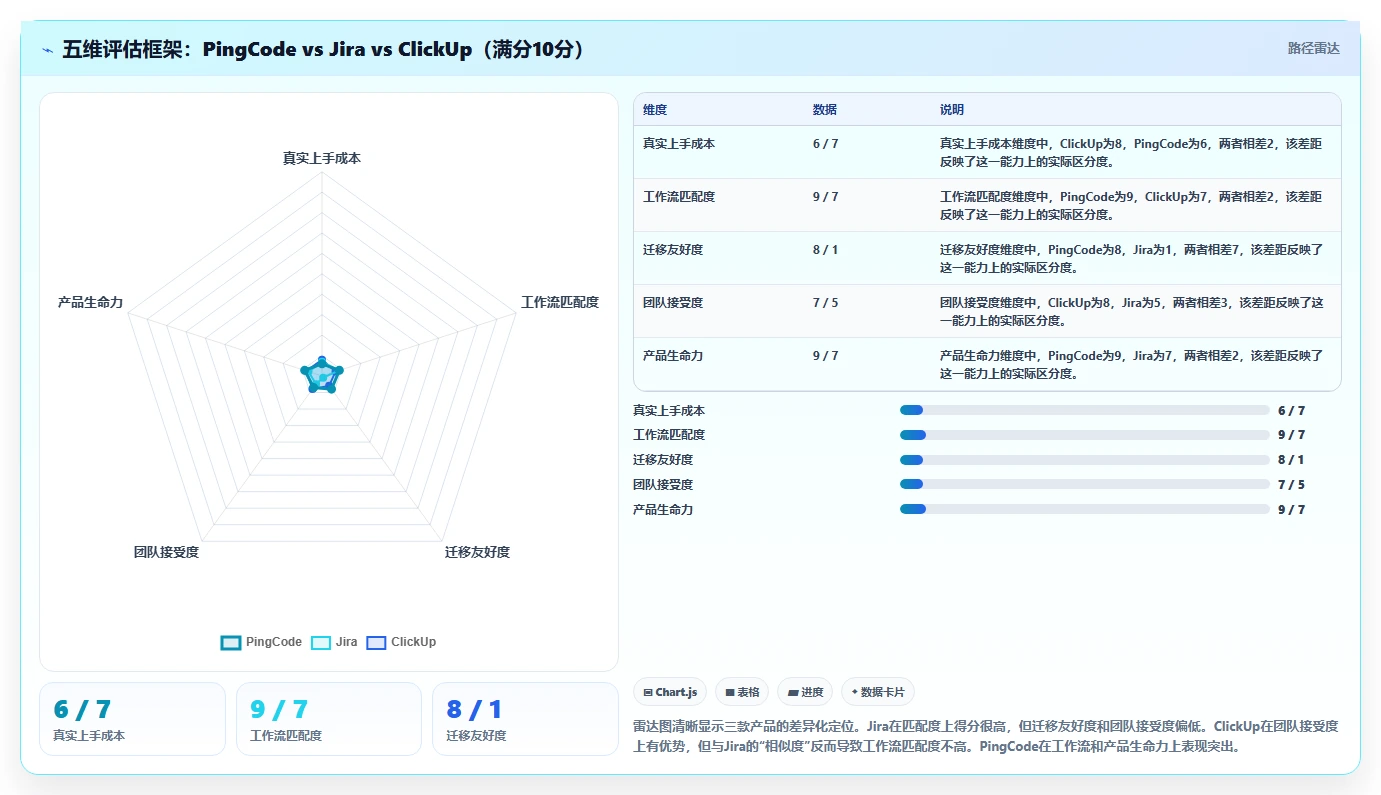The height and width of the screenshot is (795, 1381).
Task: Select the 表格 chip
Action: [742, 692]
